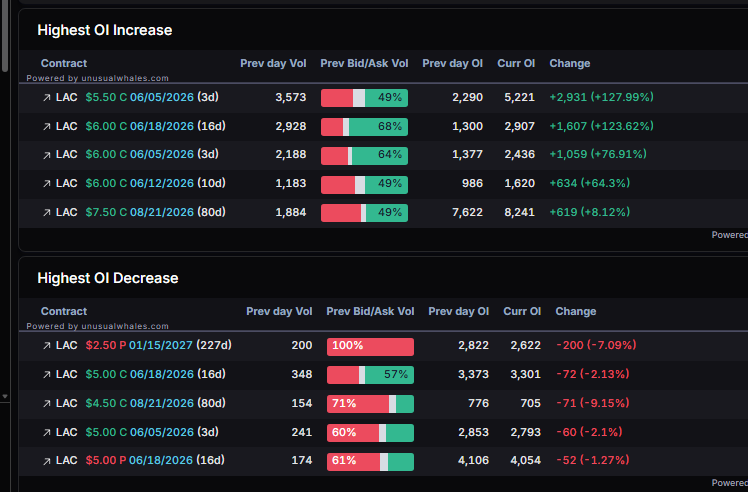This screenshot has width=748, height=492.
Task: Click the 60% bid/ask volume bar
Action: (370, 433)
